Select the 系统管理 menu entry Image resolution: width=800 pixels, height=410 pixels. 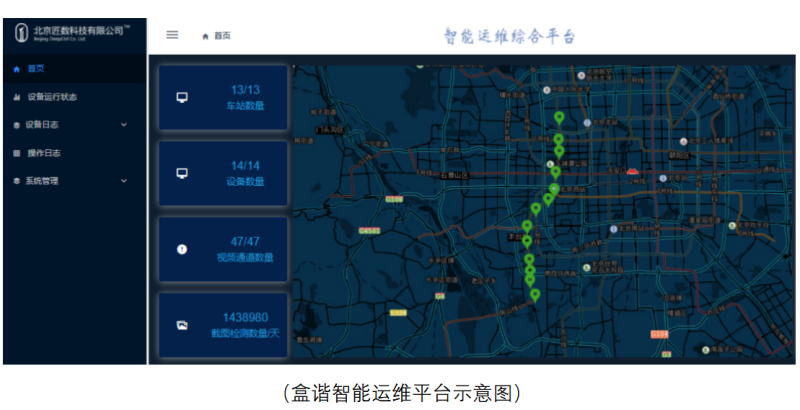coord(44,181)
